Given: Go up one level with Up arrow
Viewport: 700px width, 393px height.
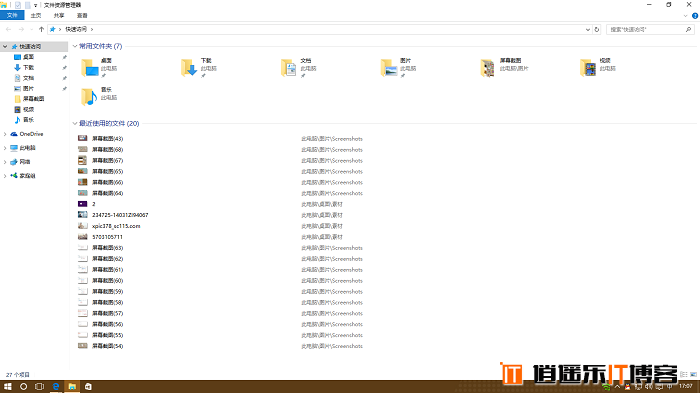Looking at the screenshot, I should tap(41, 29).
